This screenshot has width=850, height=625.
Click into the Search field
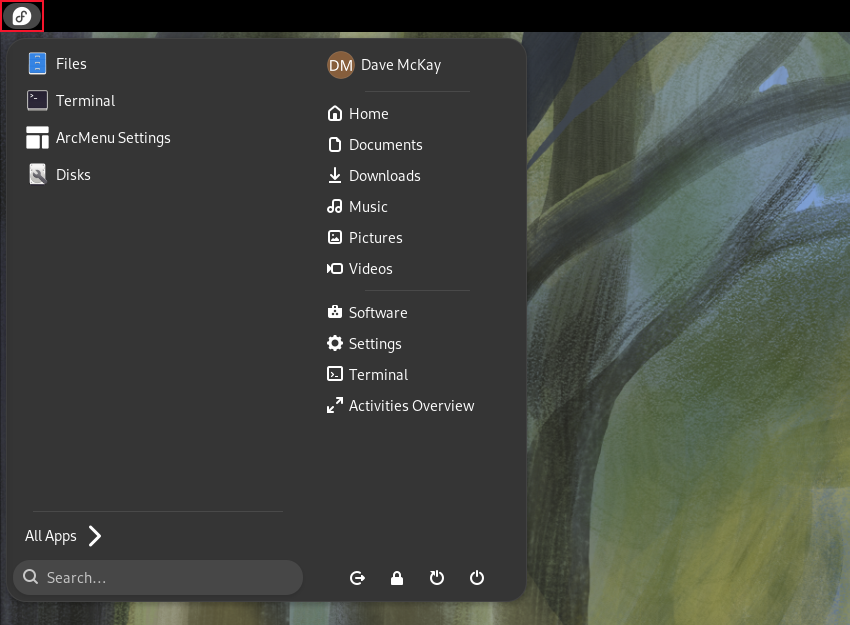[x=158, y=578]
